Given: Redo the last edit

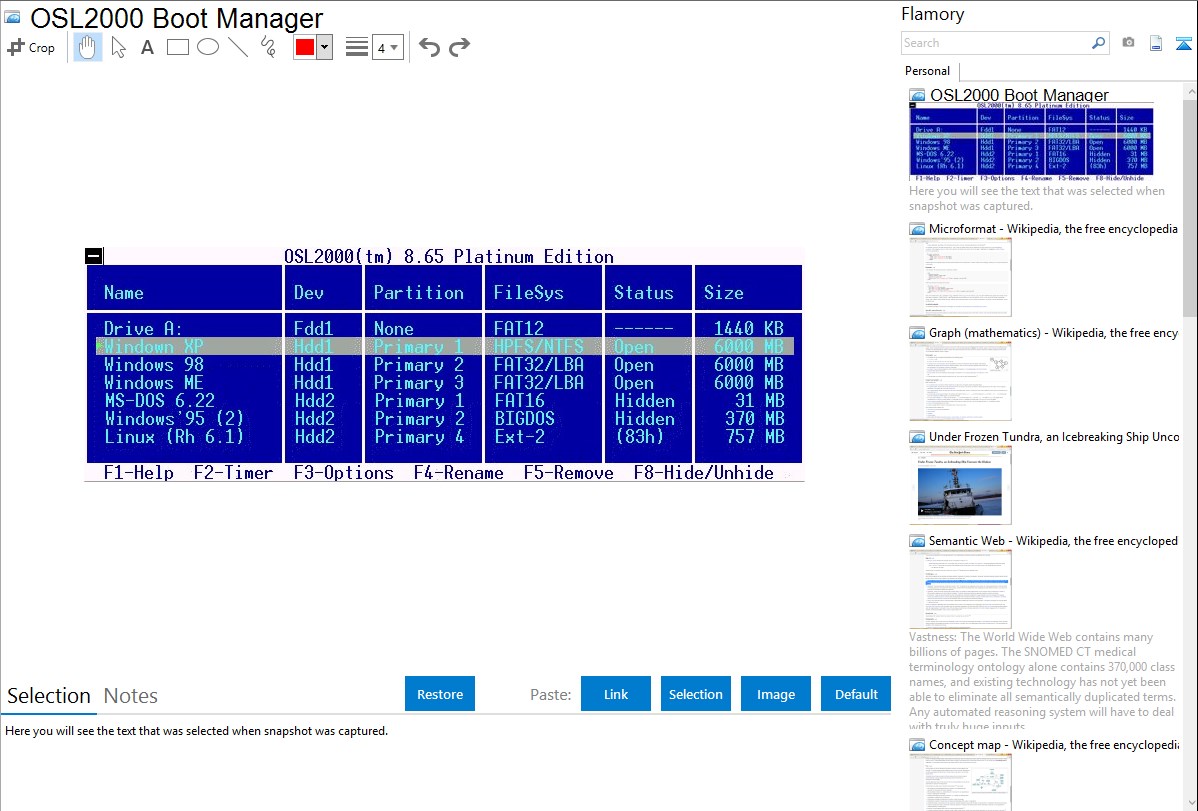Looking at the screenshot, I should click(x=459, y=47).
